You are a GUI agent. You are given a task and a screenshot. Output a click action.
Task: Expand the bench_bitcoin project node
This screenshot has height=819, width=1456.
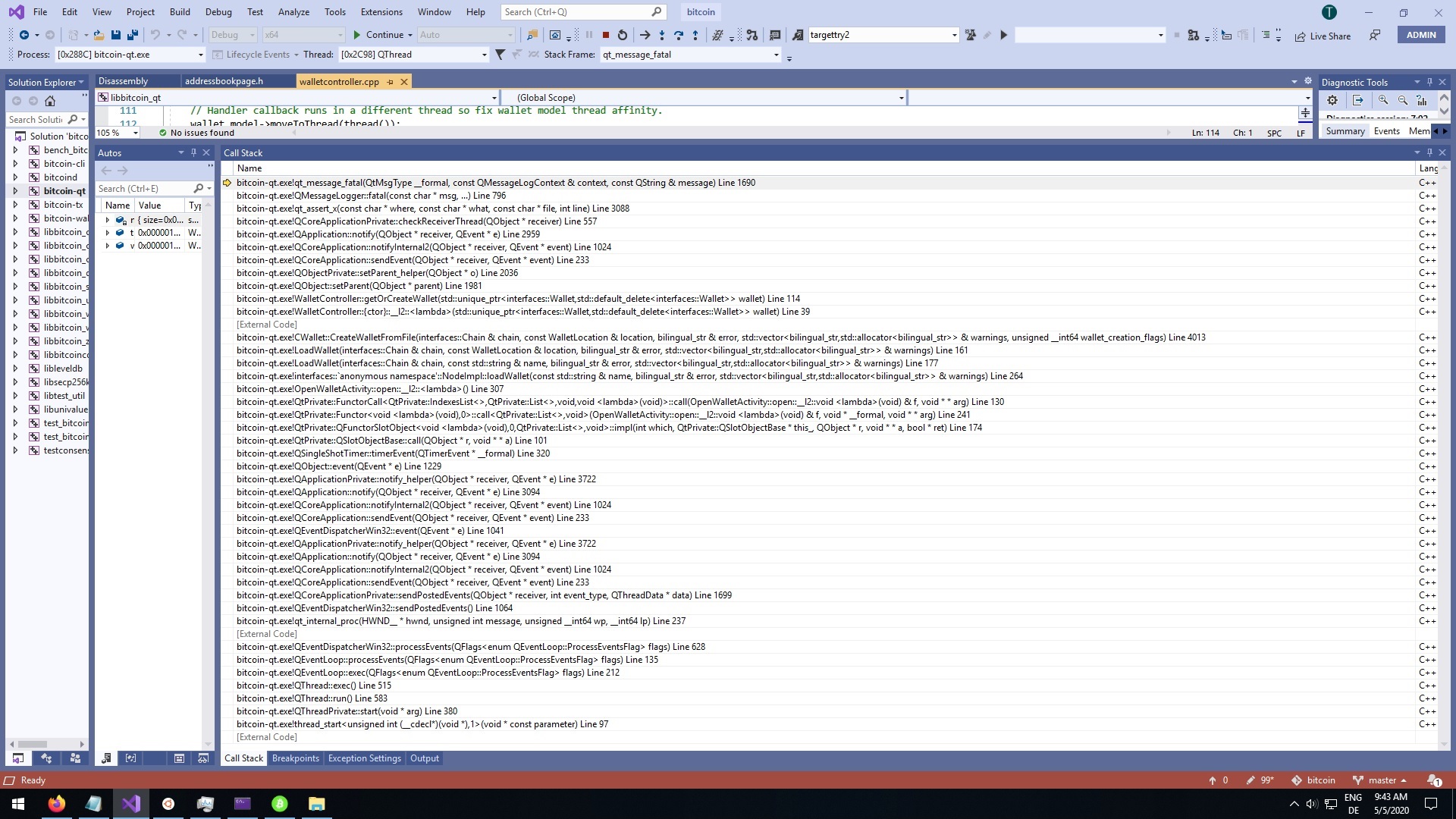point(16,150)
